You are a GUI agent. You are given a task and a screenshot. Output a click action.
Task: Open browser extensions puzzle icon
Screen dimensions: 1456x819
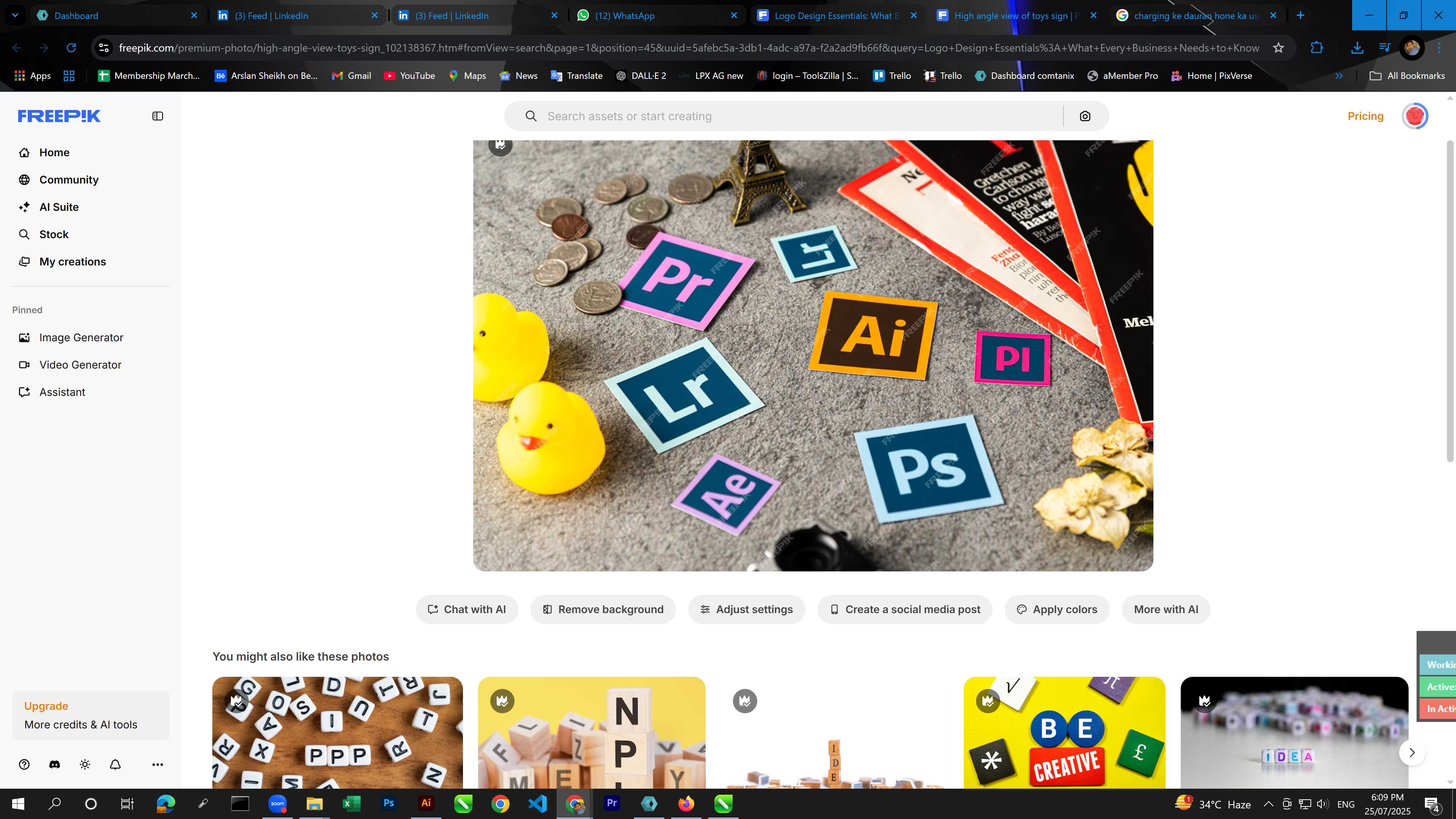(x=1316, y=47)
